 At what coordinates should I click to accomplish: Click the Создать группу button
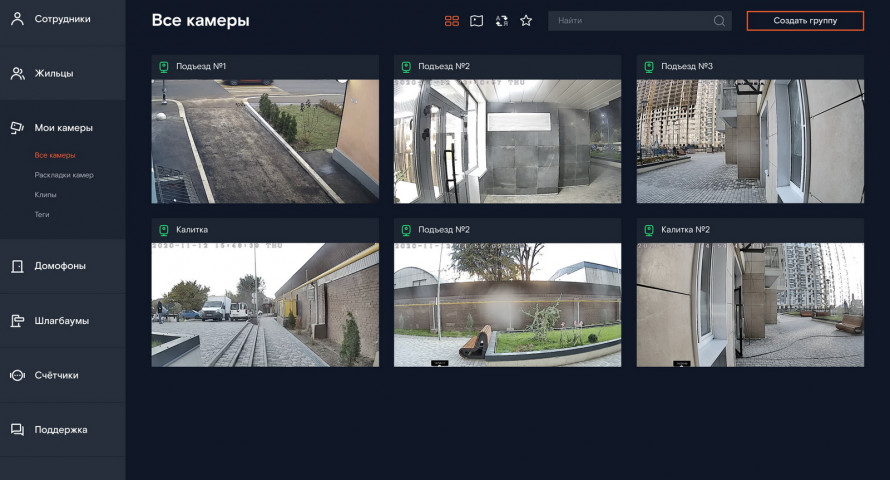pyautogui.click(x=805, y=21)
